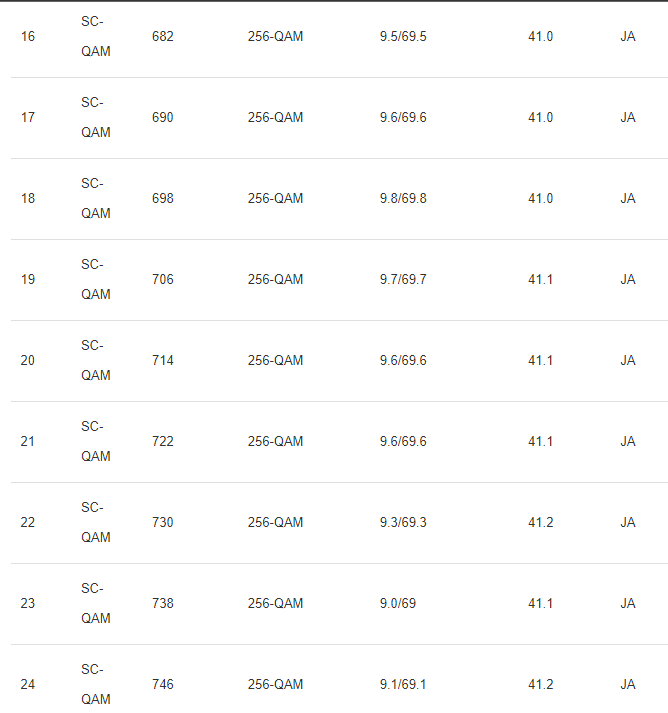Select the frequency value 690

pyautogui.click(x=162, y=118)
